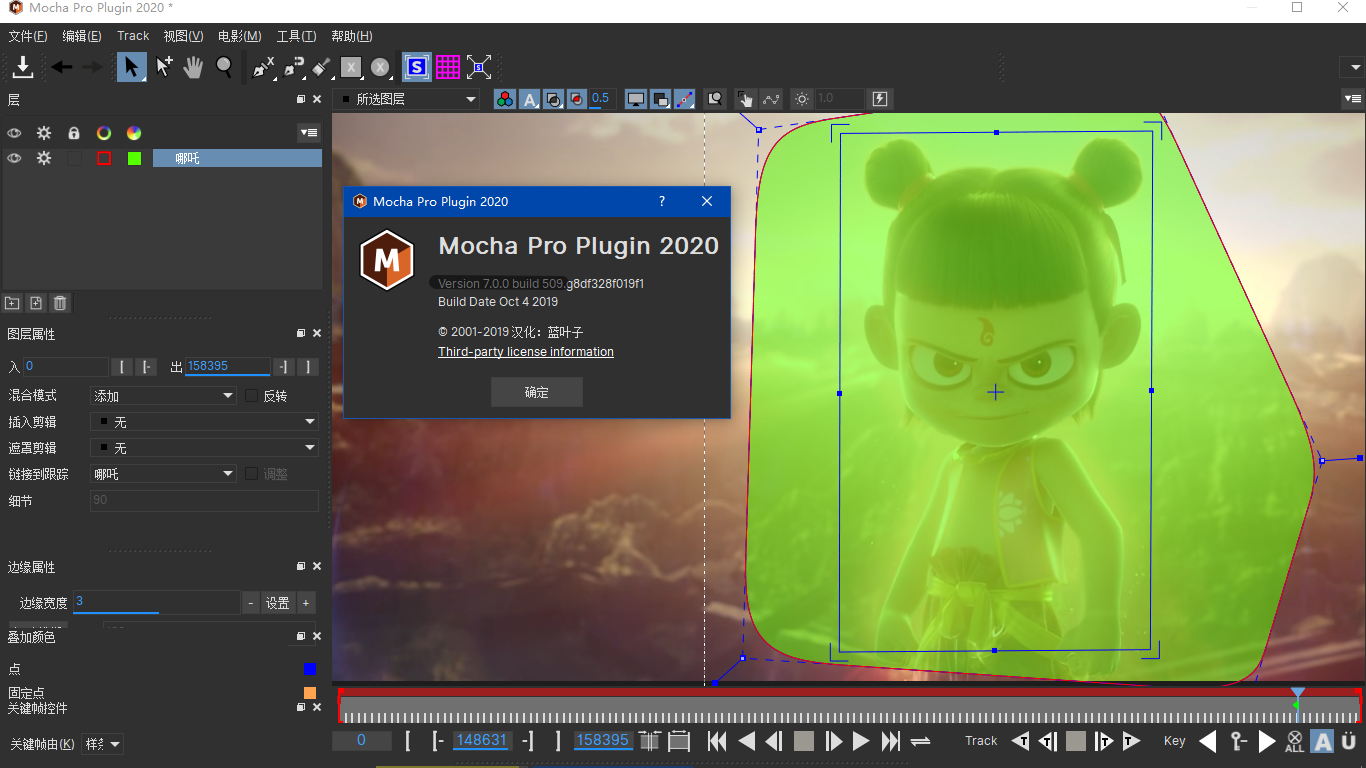Open the 视图(V) menu
Viewport: 1366px width, 768px height.
click(x=183, y=36)
